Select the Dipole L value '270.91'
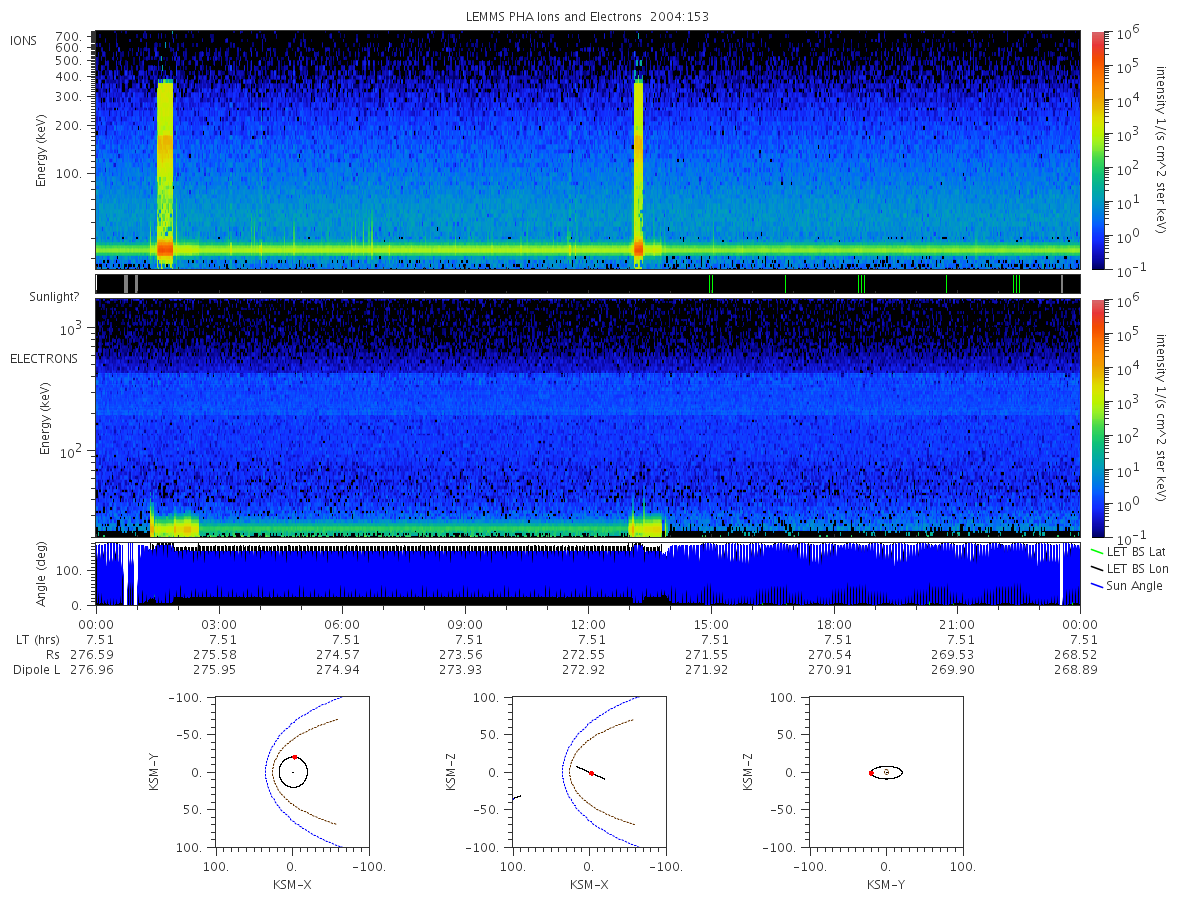Viewport: 1200px width, 900px height. (x=829, y=670)
